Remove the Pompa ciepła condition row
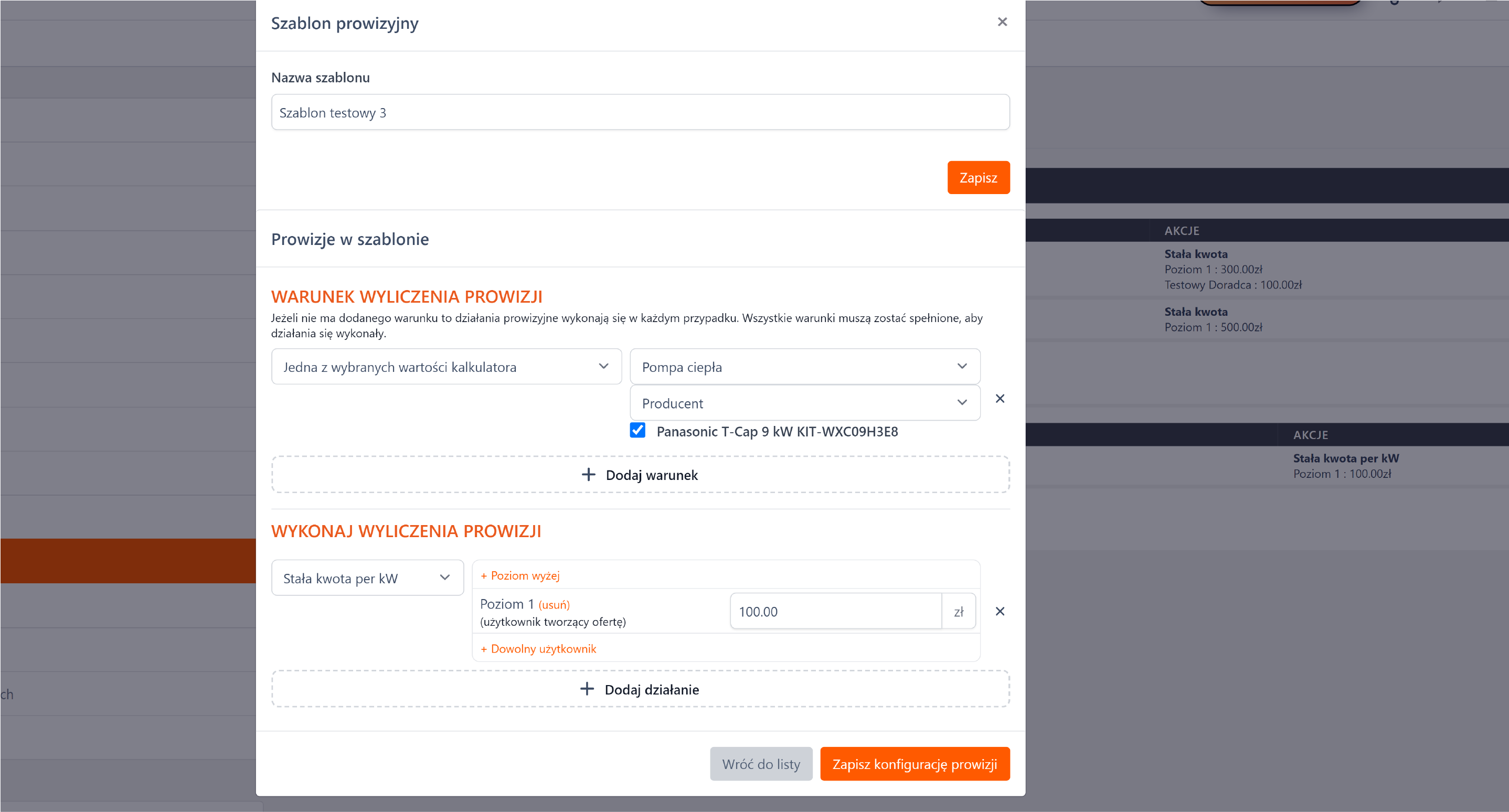 (1000, 399)
